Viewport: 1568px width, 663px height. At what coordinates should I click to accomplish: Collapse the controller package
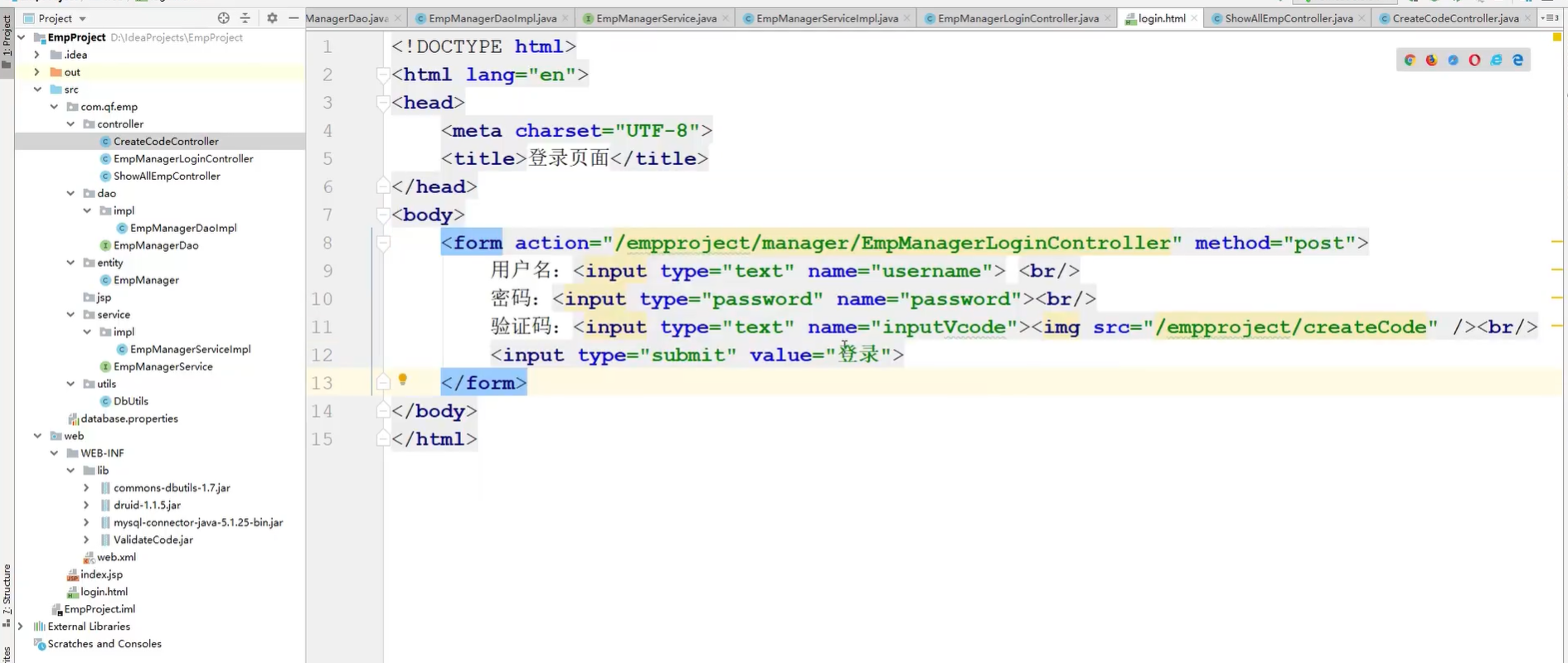coord(70,124)
